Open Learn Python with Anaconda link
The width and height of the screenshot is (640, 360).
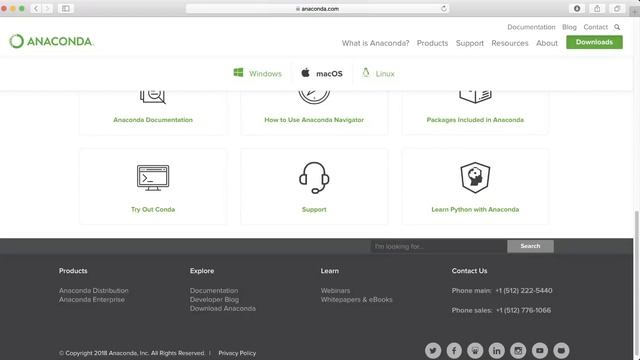point(475,209)
